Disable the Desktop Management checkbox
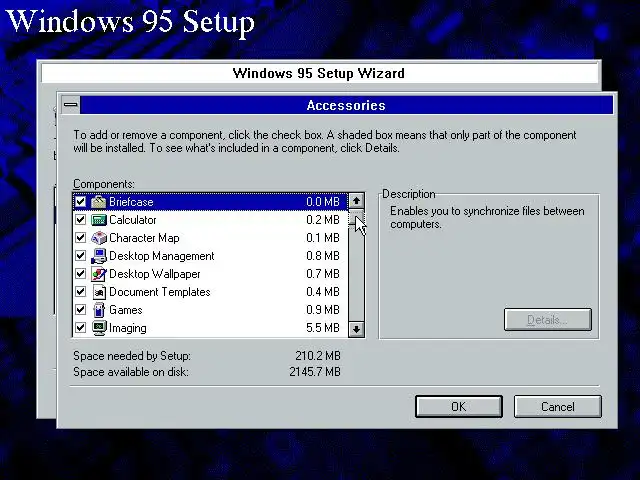640x480 pixels. [80, 256]
